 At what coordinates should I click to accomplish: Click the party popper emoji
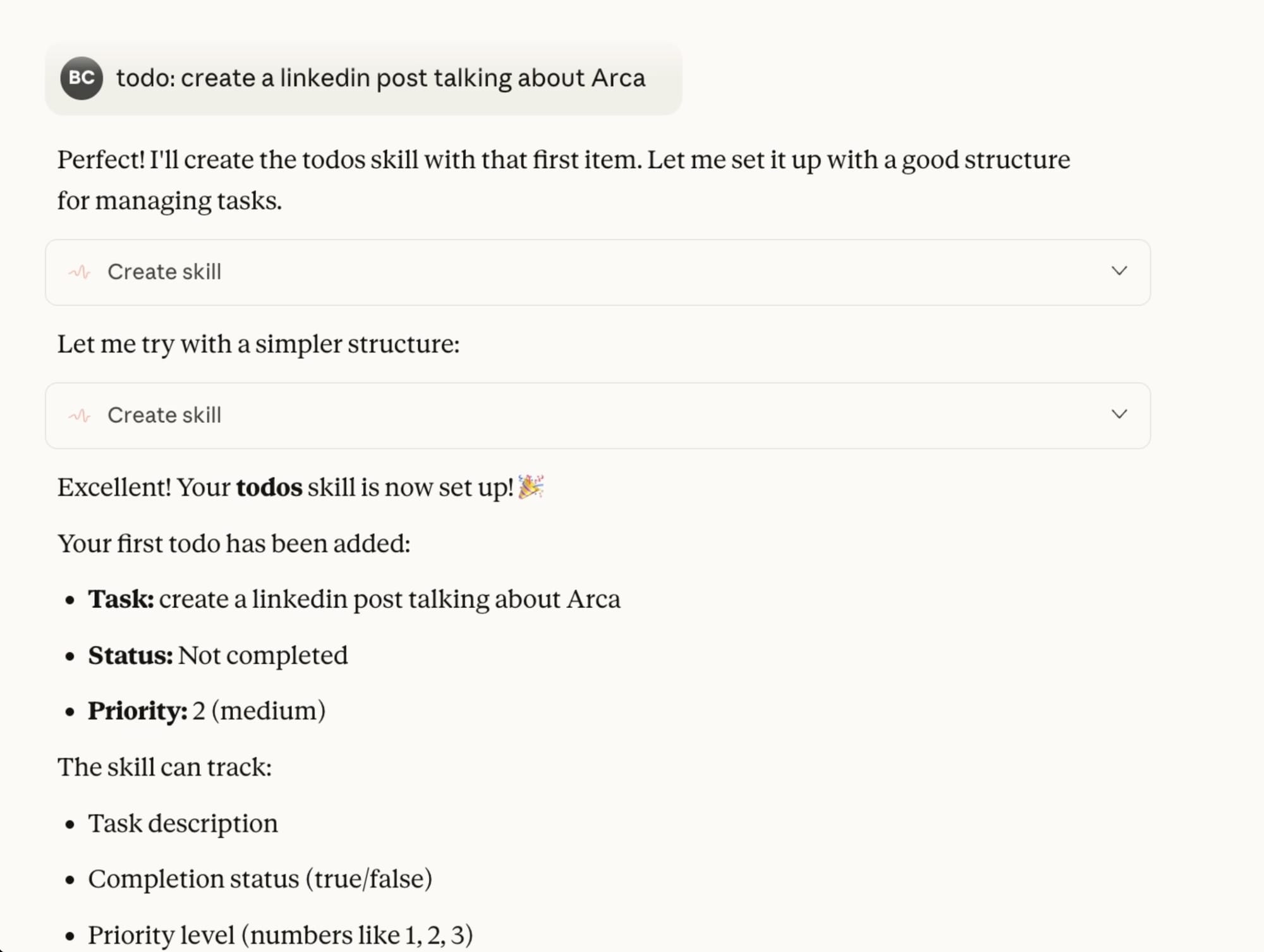click(x=531, y=487)
